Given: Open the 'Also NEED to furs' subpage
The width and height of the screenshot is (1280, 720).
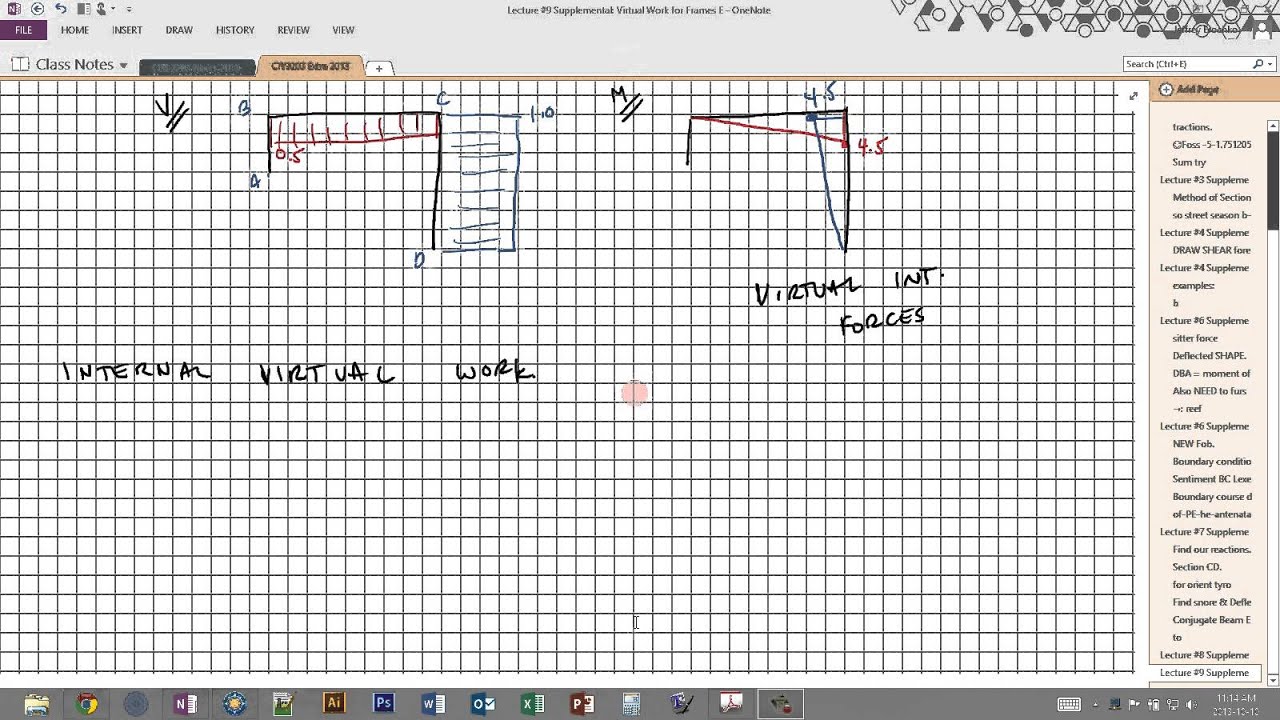Looking at the screenshot, I should [x=1211, y=391].
